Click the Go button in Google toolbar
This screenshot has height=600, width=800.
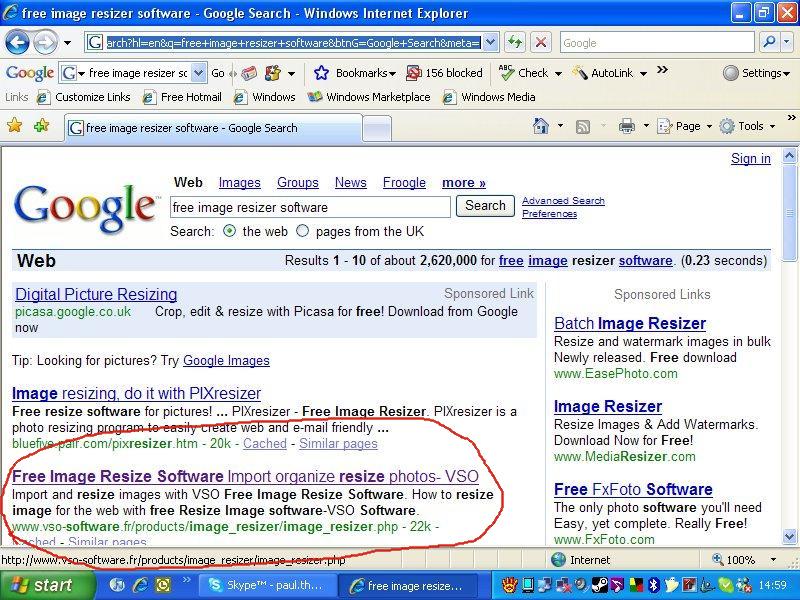tap(218, 73)
